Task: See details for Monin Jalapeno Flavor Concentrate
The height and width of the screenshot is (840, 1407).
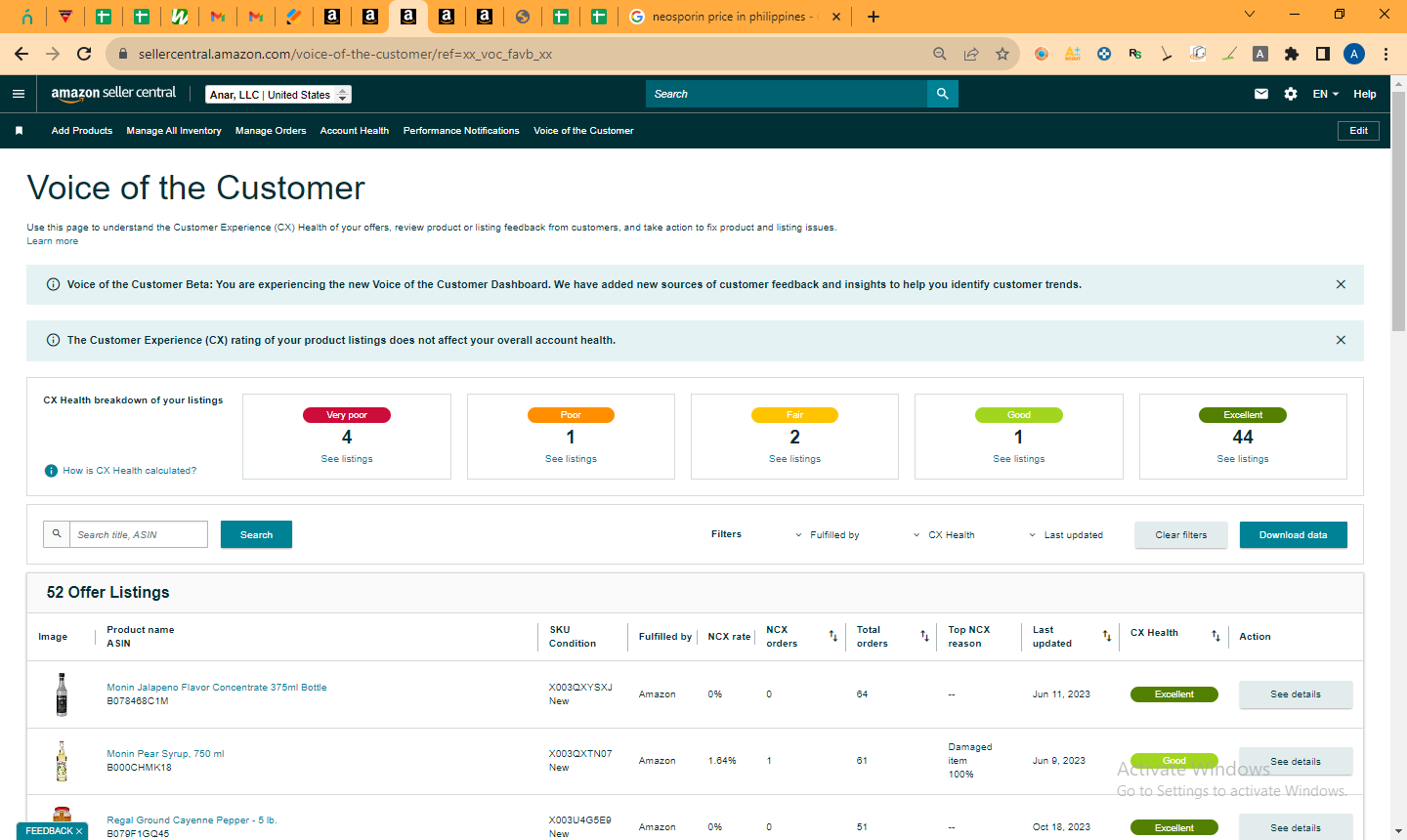Action: 1296,694
